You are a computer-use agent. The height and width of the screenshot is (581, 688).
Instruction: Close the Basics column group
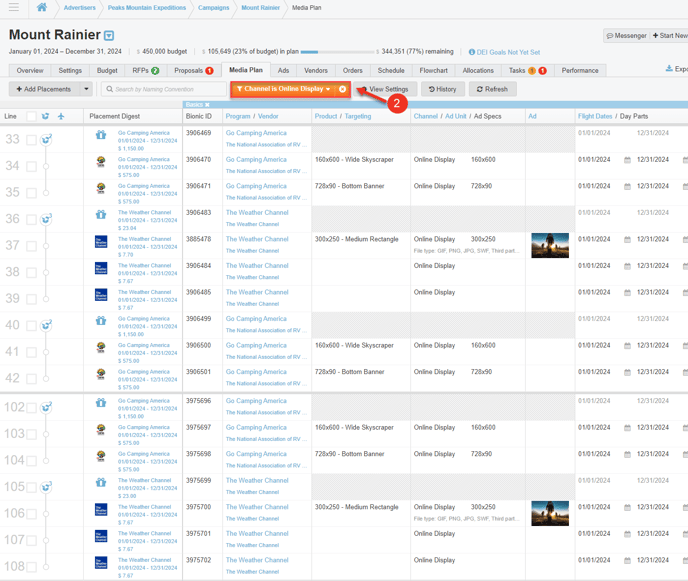tap(207, 104)
